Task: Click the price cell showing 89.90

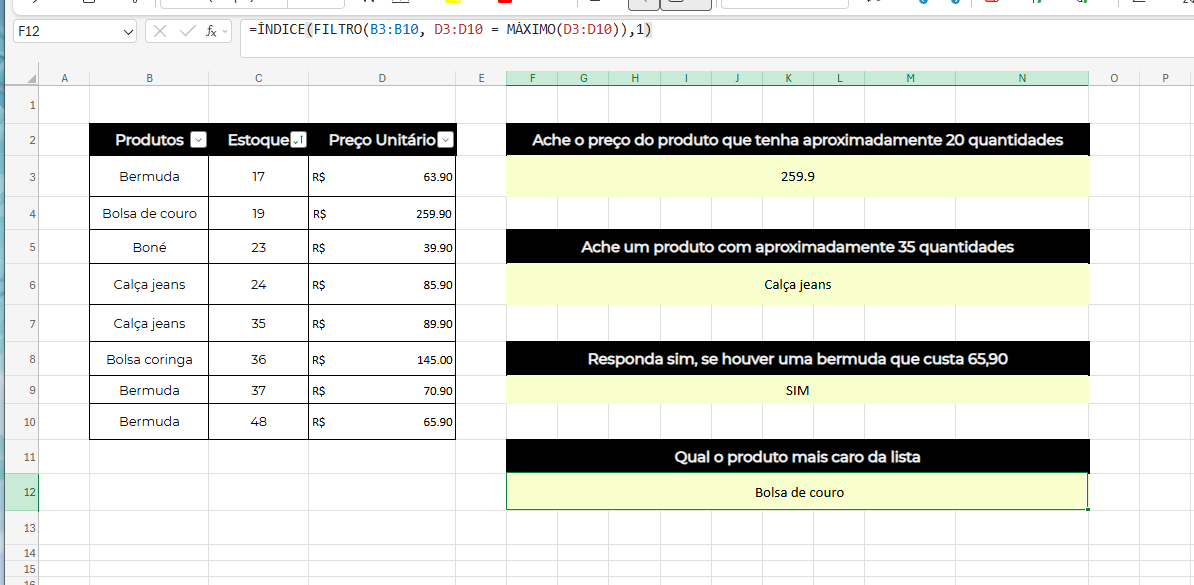Action: [x=382, y=324]
